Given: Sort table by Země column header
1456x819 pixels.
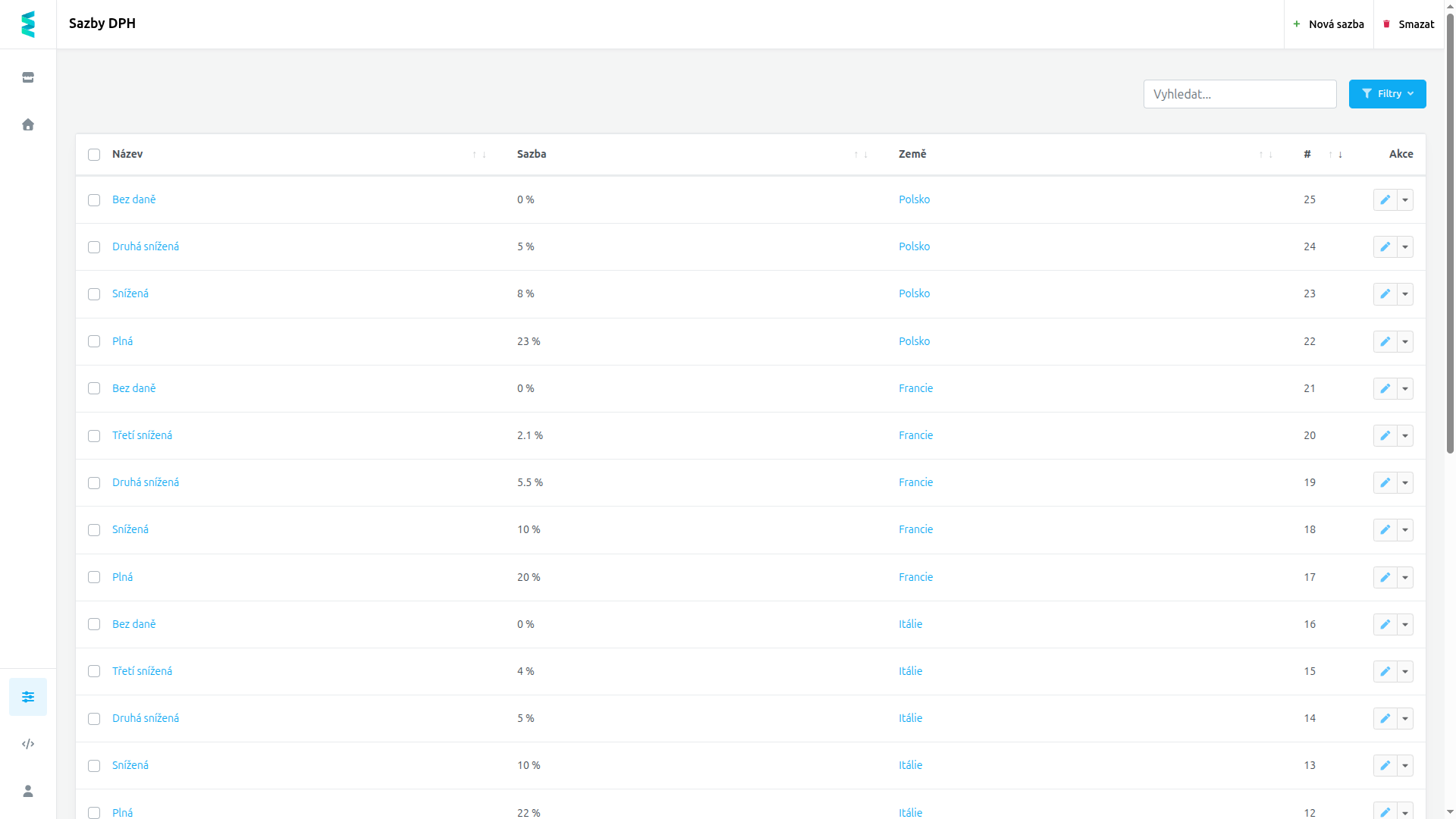Looking at the screenshot, I should (x=912, y=154).
